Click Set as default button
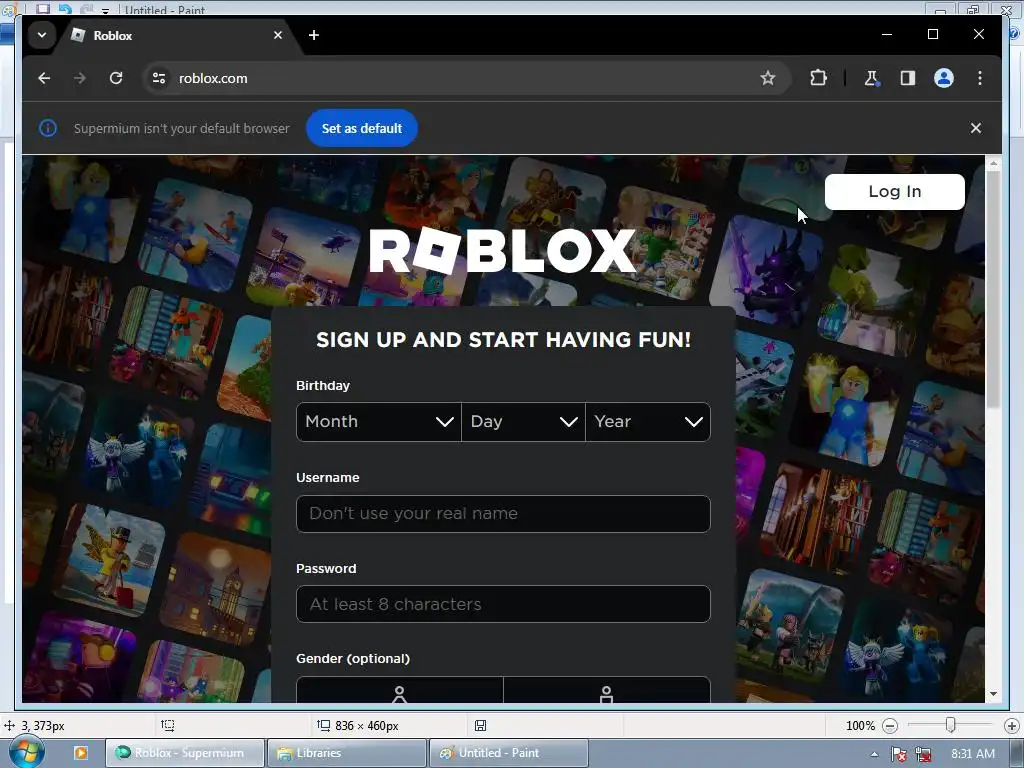This screenshot has width=1024, height=768. (x=362, y=128)
